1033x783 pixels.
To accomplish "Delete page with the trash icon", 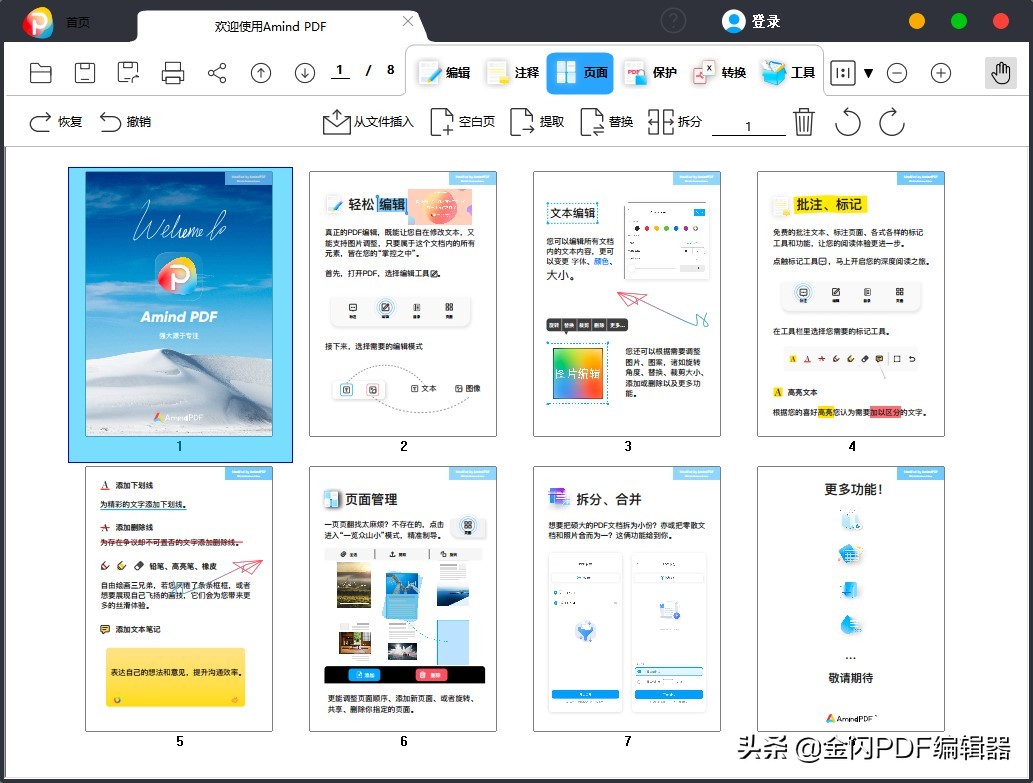I will pos(804,122).
